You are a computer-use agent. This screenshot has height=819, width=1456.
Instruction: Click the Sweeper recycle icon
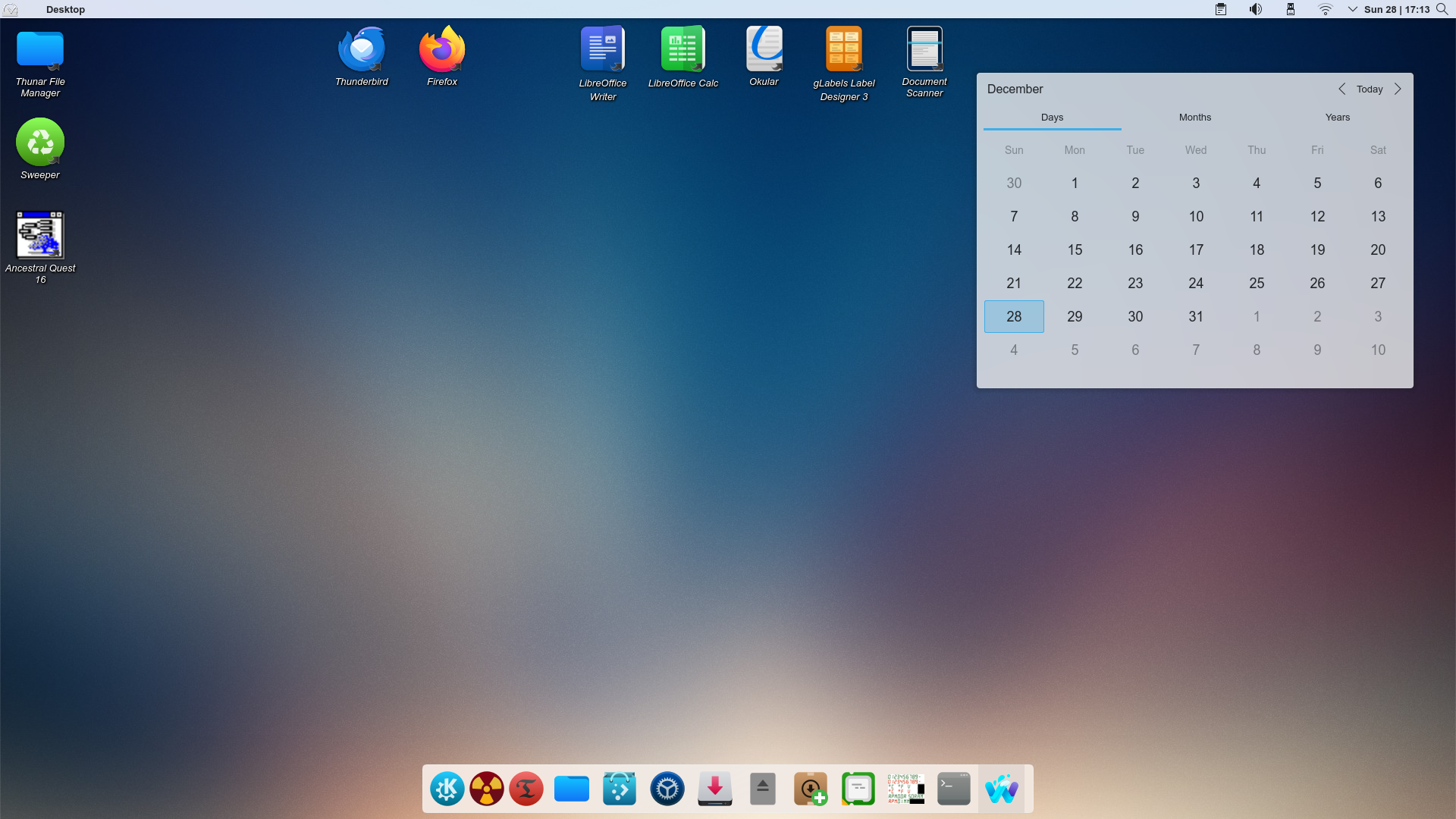click(x=40, y=143)
